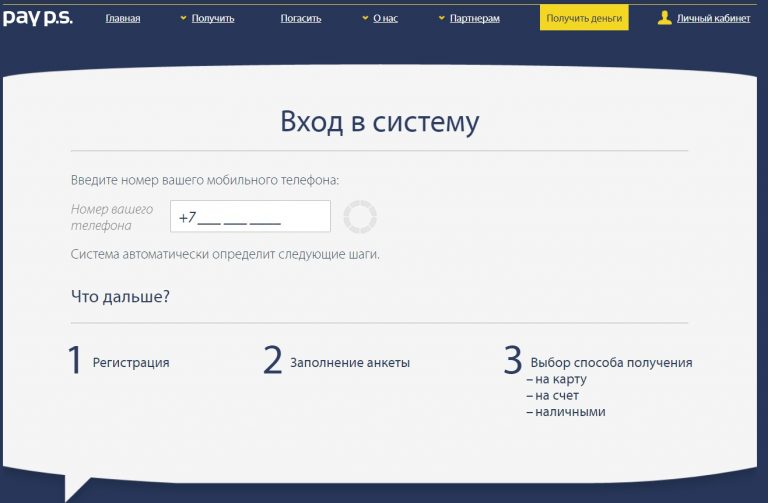Click the step 2 Заполнение анкеты text

point(350,363)
